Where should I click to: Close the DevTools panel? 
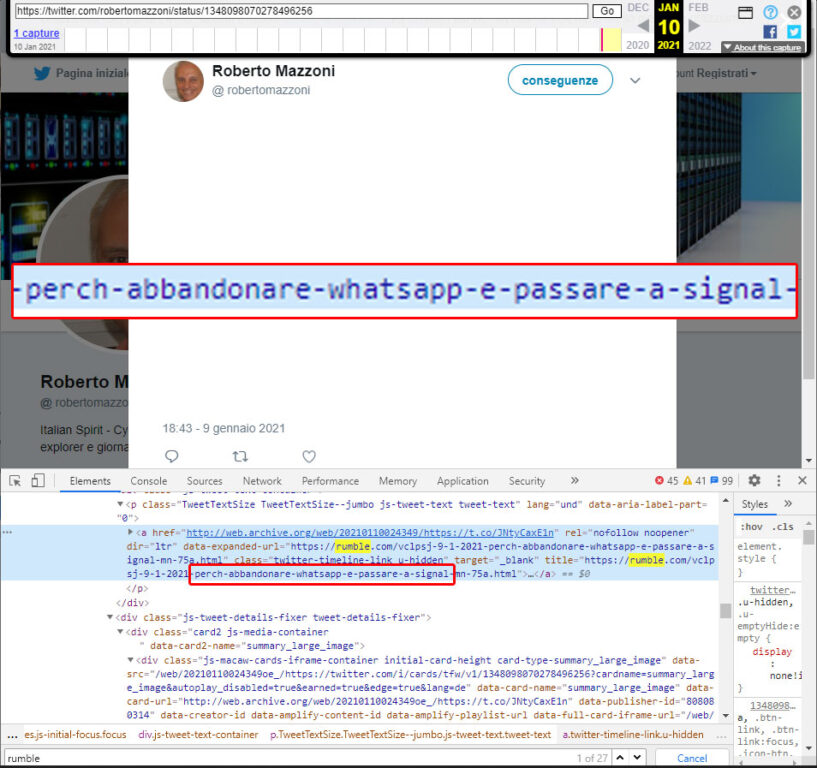pos(802,480)
